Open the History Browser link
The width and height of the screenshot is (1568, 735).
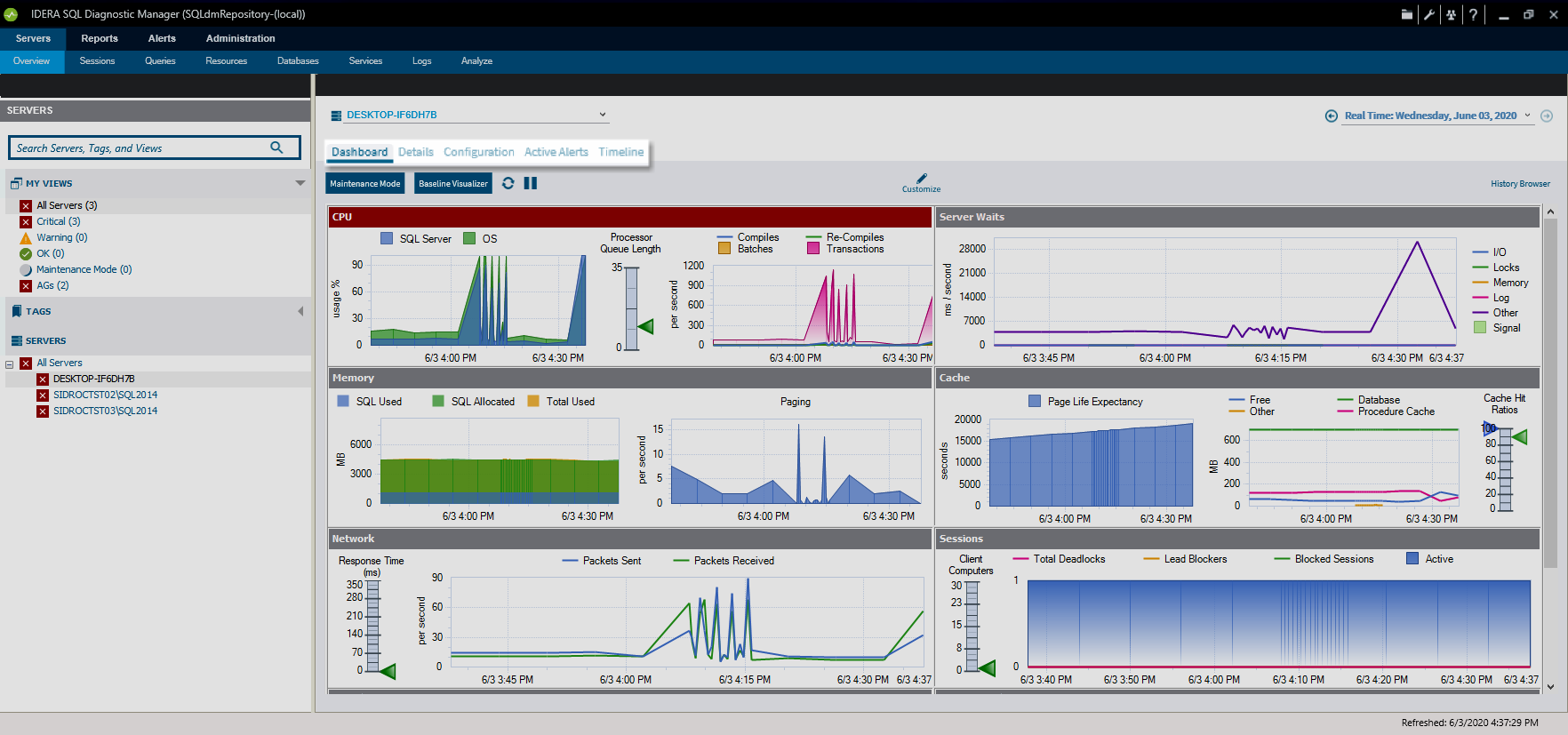1520,184
